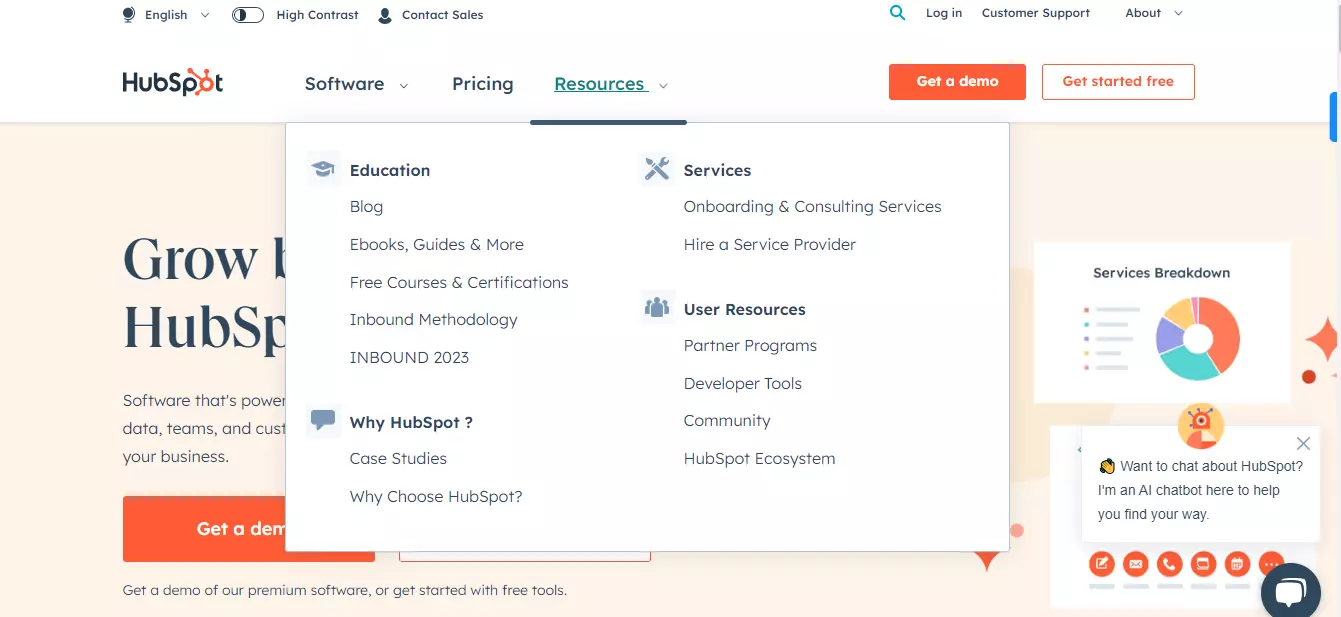Viewport: 1341px width, 617px height.
Task: Click the Why HubSpot ? heading
Action: (x=411, y=422)
